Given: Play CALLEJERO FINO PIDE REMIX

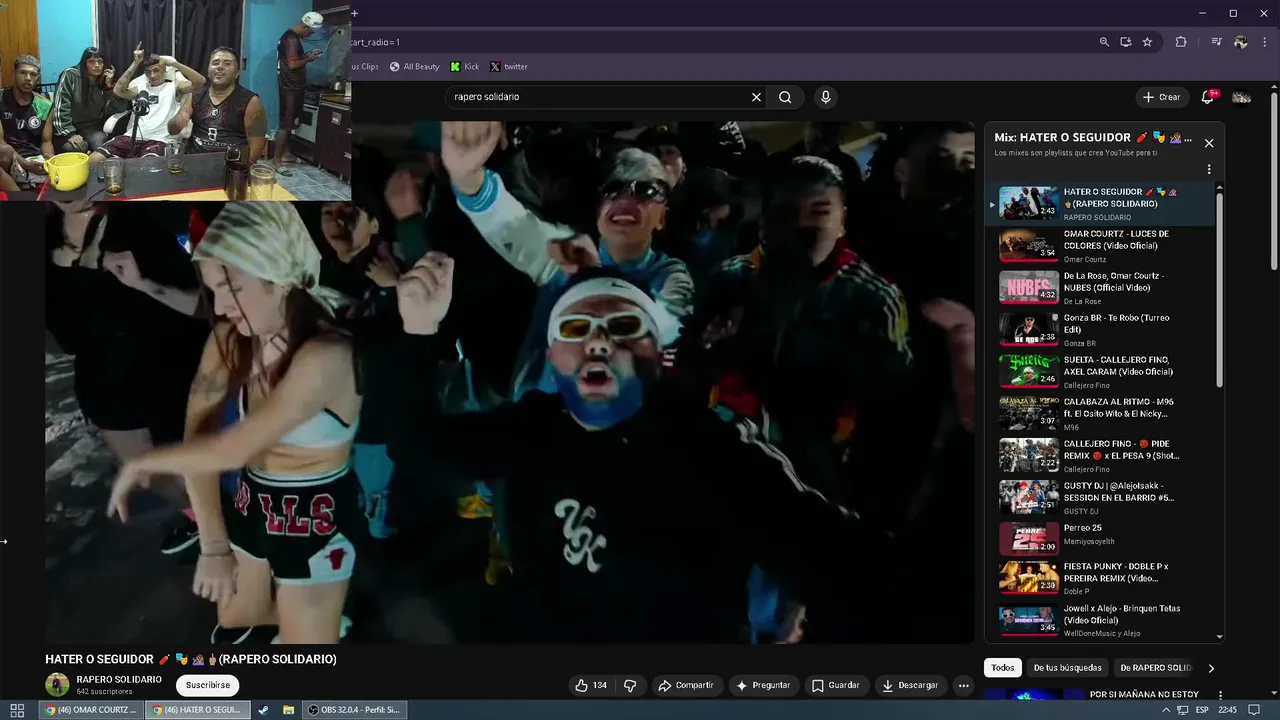Looking at the screenshot, I should point(1100,455).
